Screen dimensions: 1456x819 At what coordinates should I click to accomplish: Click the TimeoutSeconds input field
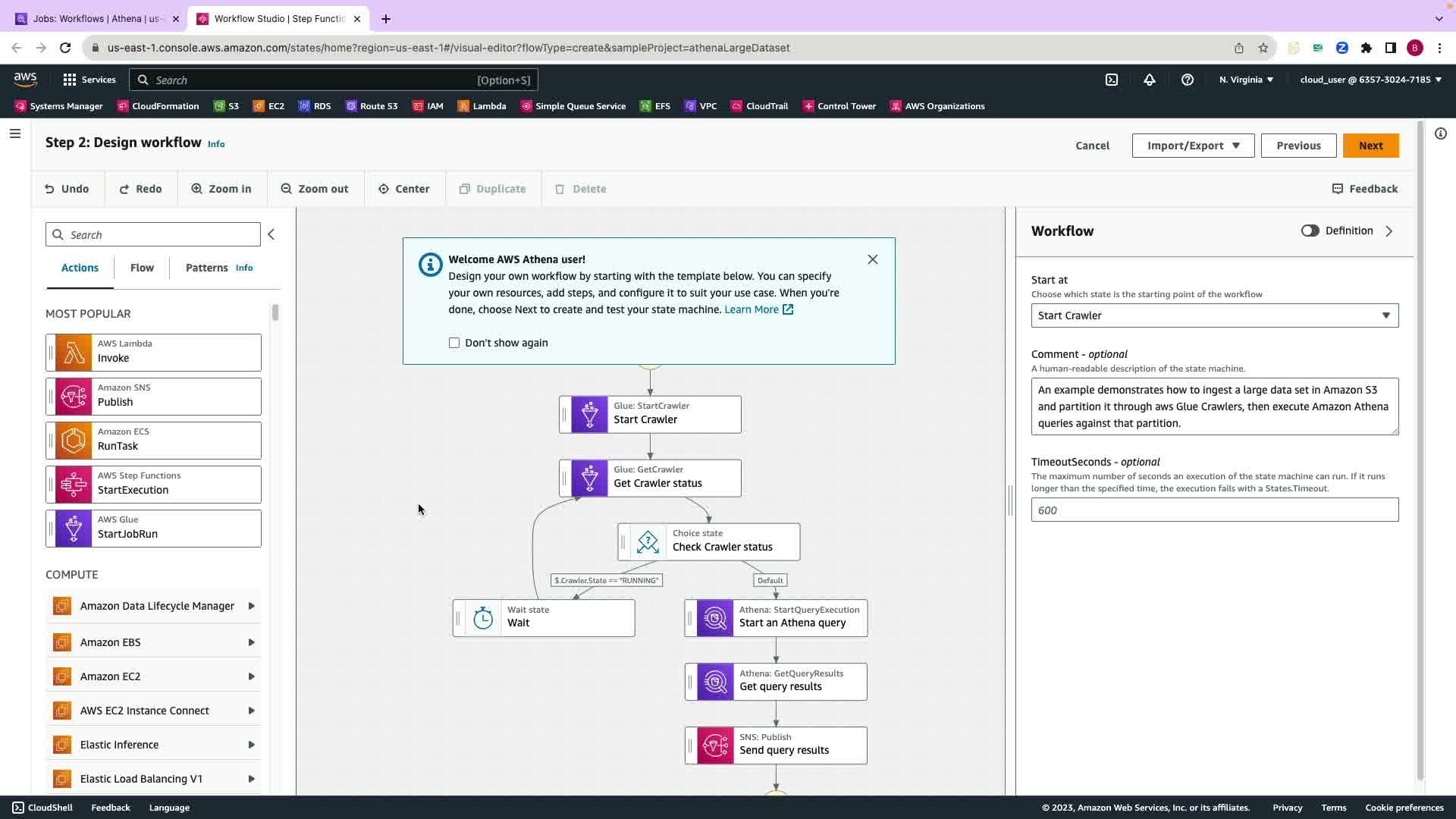[1214, 510]
